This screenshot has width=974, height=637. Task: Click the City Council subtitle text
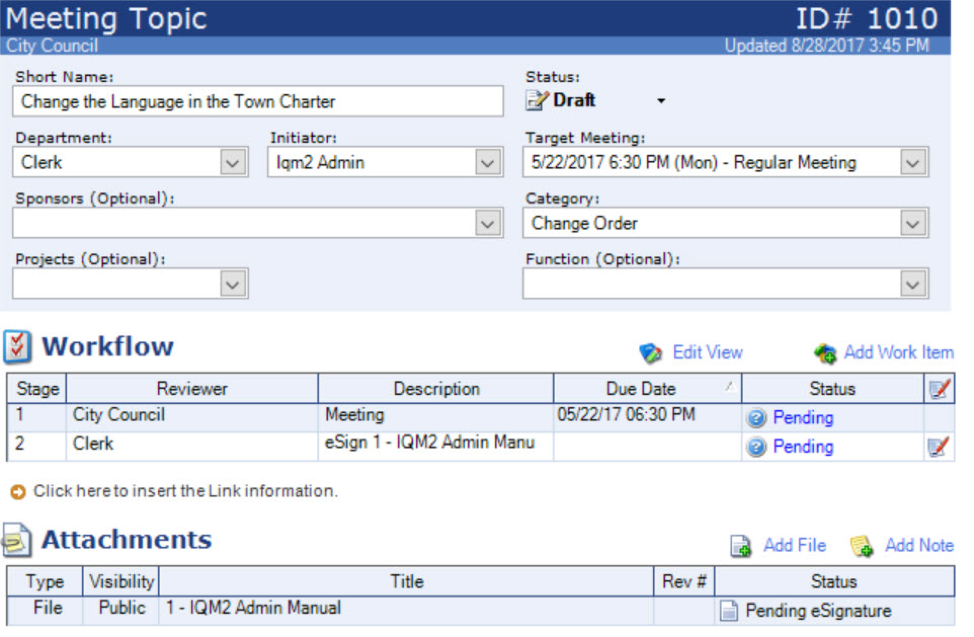(52, 45)
